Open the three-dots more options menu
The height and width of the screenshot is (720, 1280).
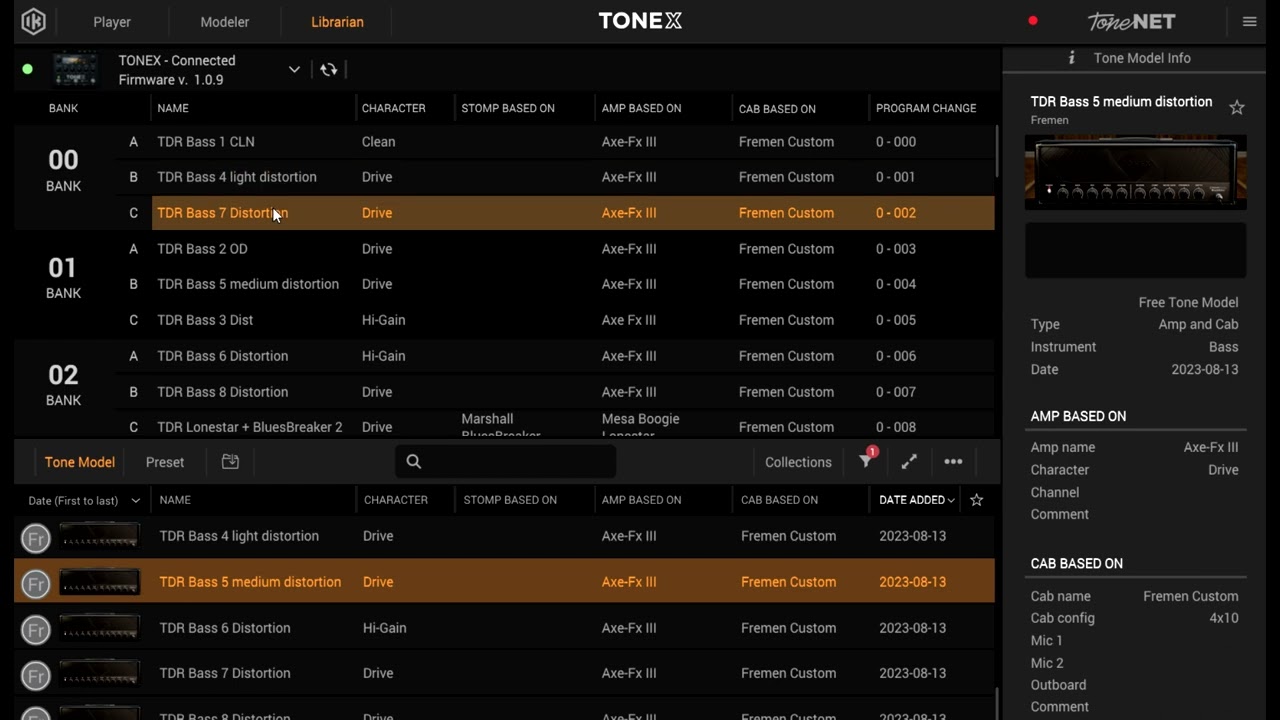[x=953, y=462]
